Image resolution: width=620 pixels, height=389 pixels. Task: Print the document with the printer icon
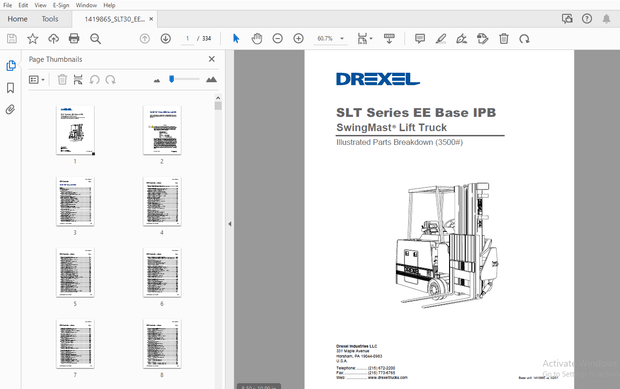click(x=74, y=38)
